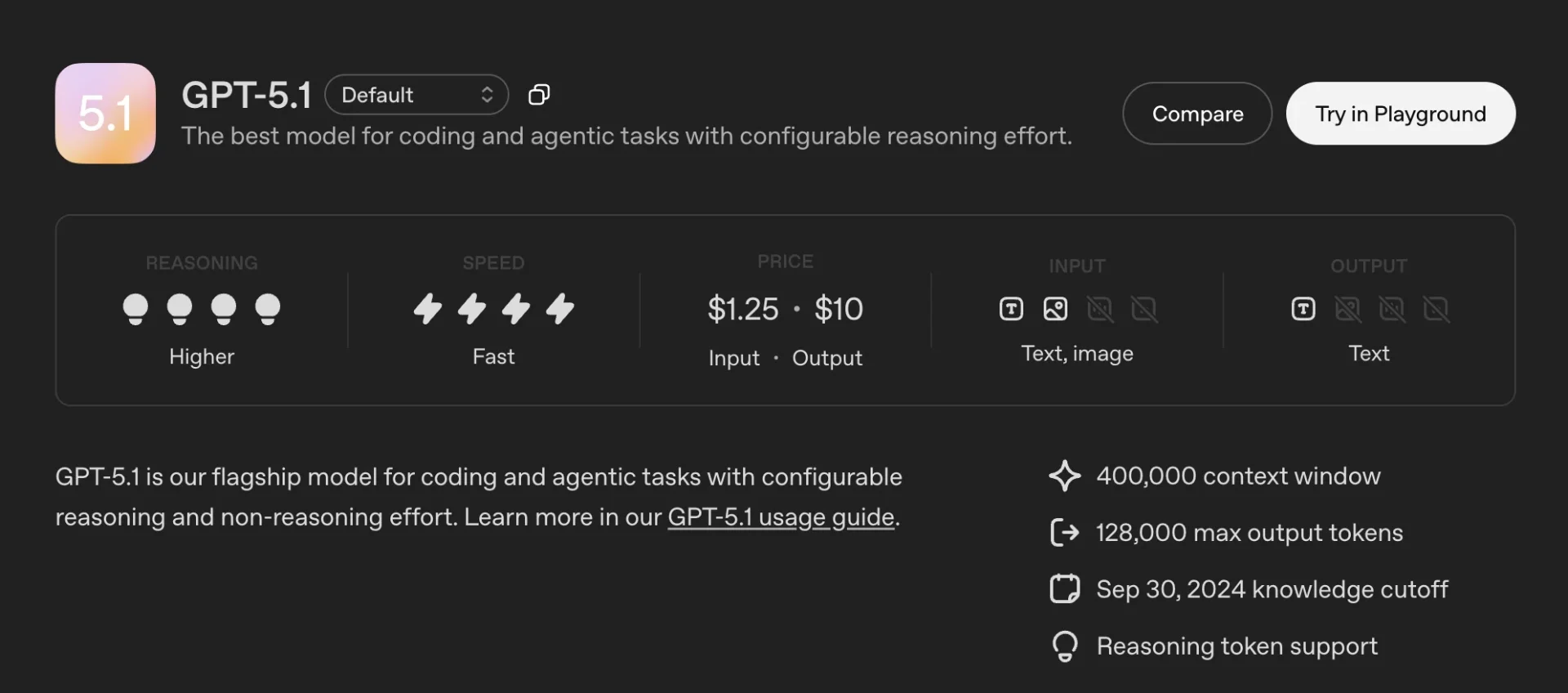The width and height of the screenshot is (1568, 693).
Task: Click the disabled audio input icon
Action: coord(1101,309)
